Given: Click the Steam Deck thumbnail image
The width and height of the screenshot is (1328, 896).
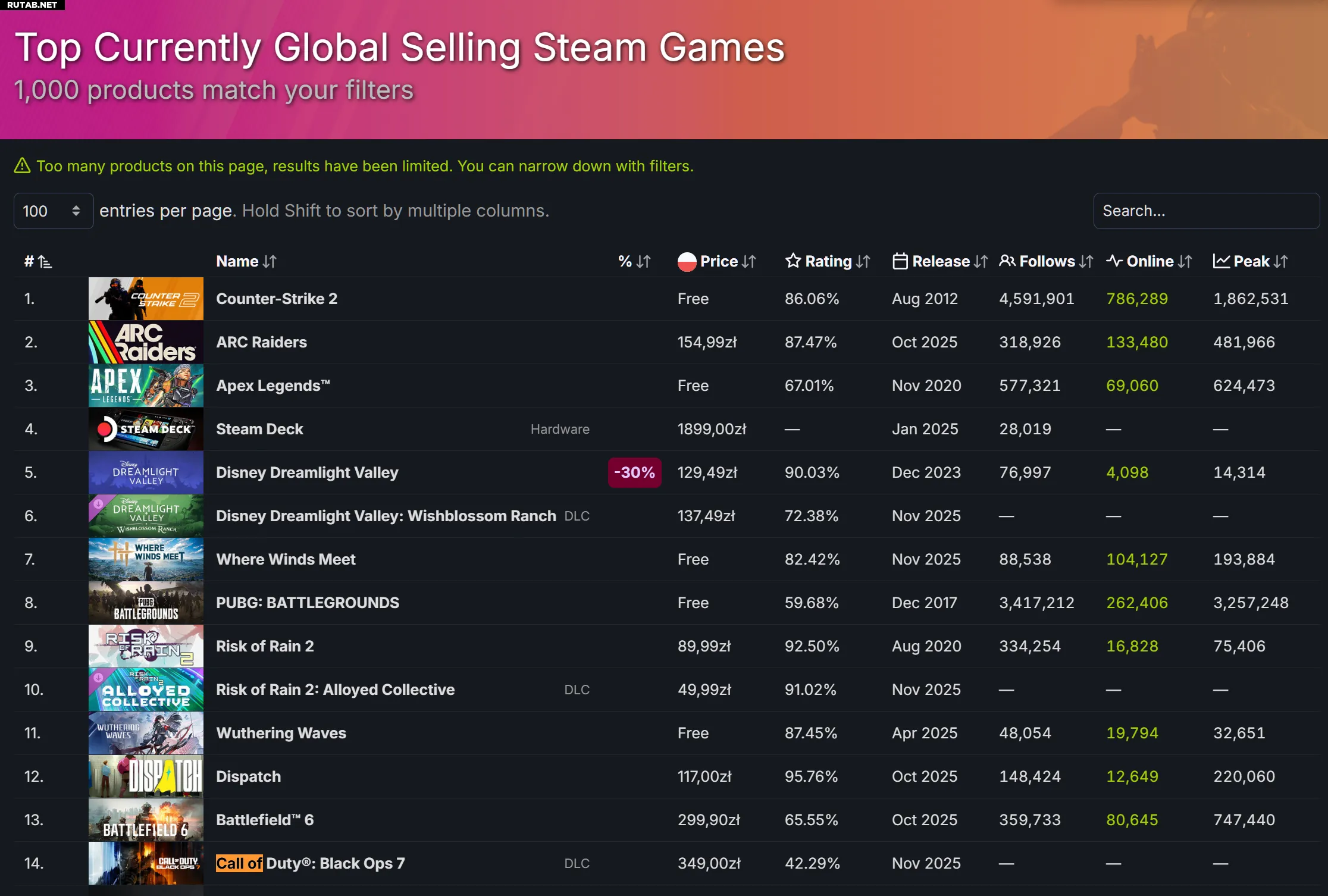Looking at the screenshot, I should click(146, 429).
